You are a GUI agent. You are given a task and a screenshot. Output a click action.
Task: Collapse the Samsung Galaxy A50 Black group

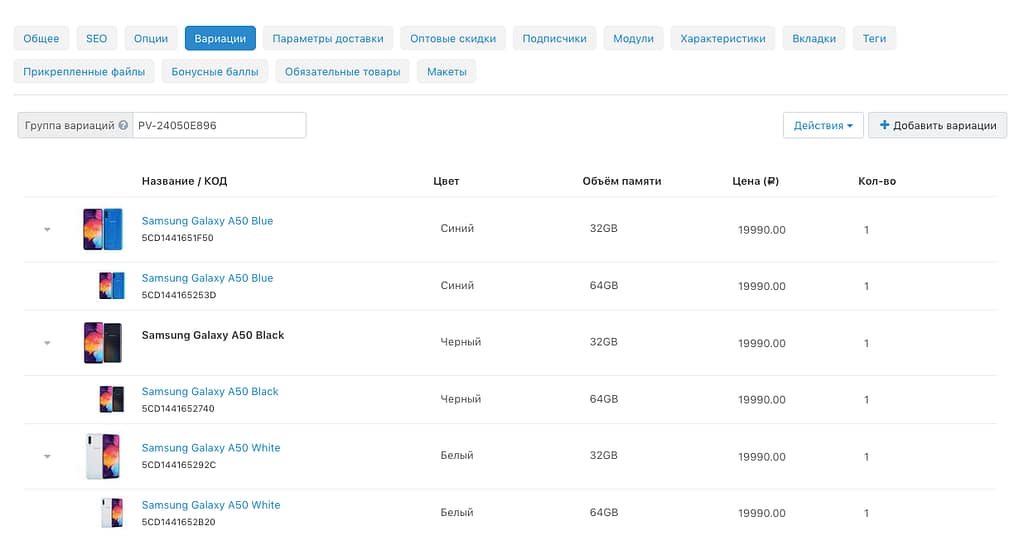47,343
